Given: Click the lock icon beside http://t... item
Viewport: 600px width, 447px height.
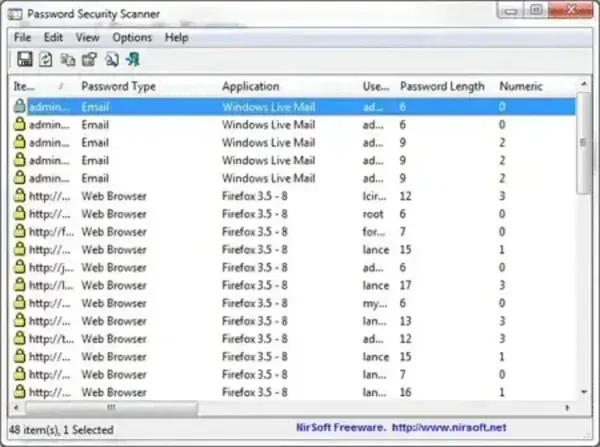Looking at the screenshot, I should pos(20,338).
